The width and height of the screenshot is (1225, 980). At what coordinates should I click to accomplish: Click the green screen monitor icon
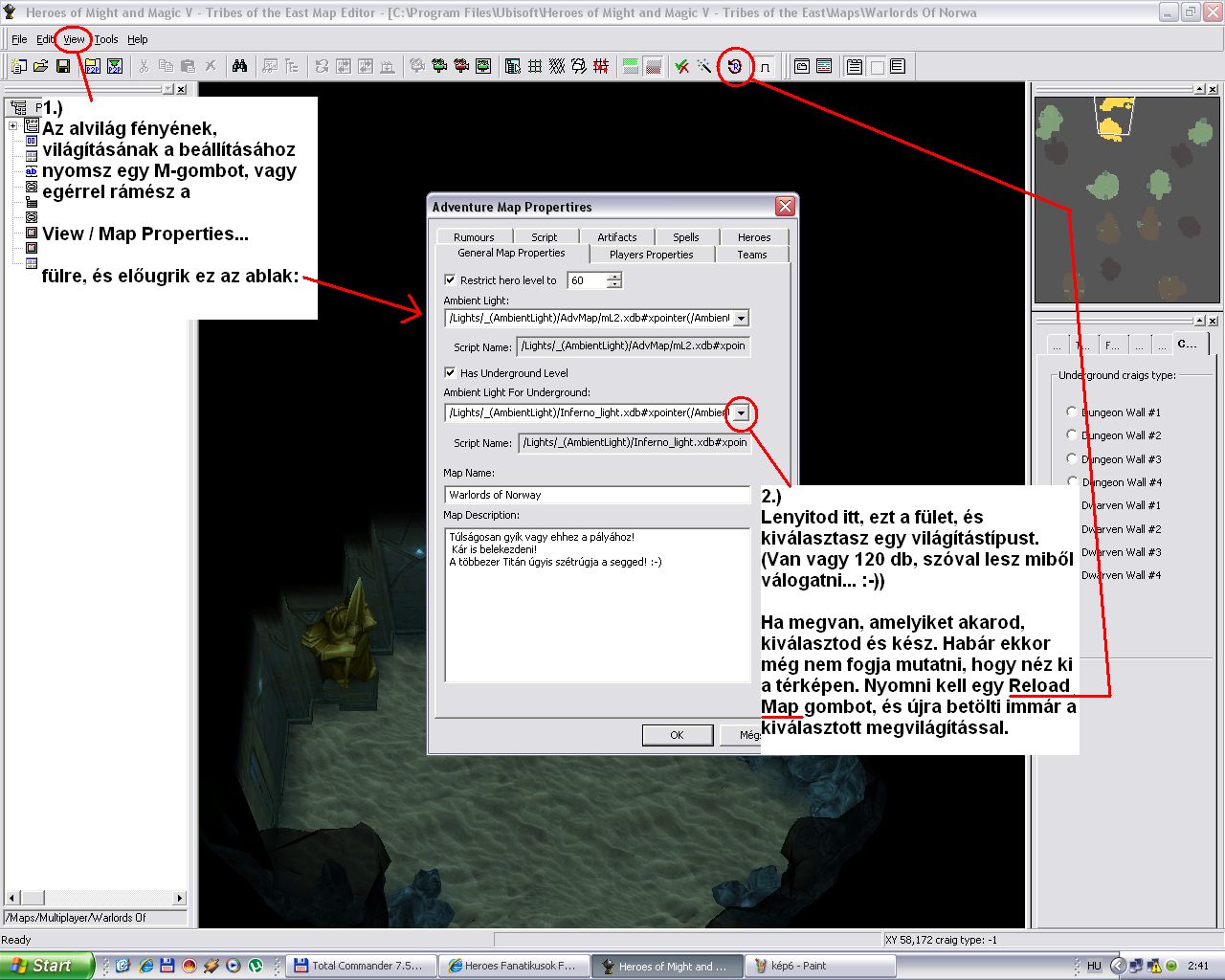pyautogui.click(x=483, y=66)
